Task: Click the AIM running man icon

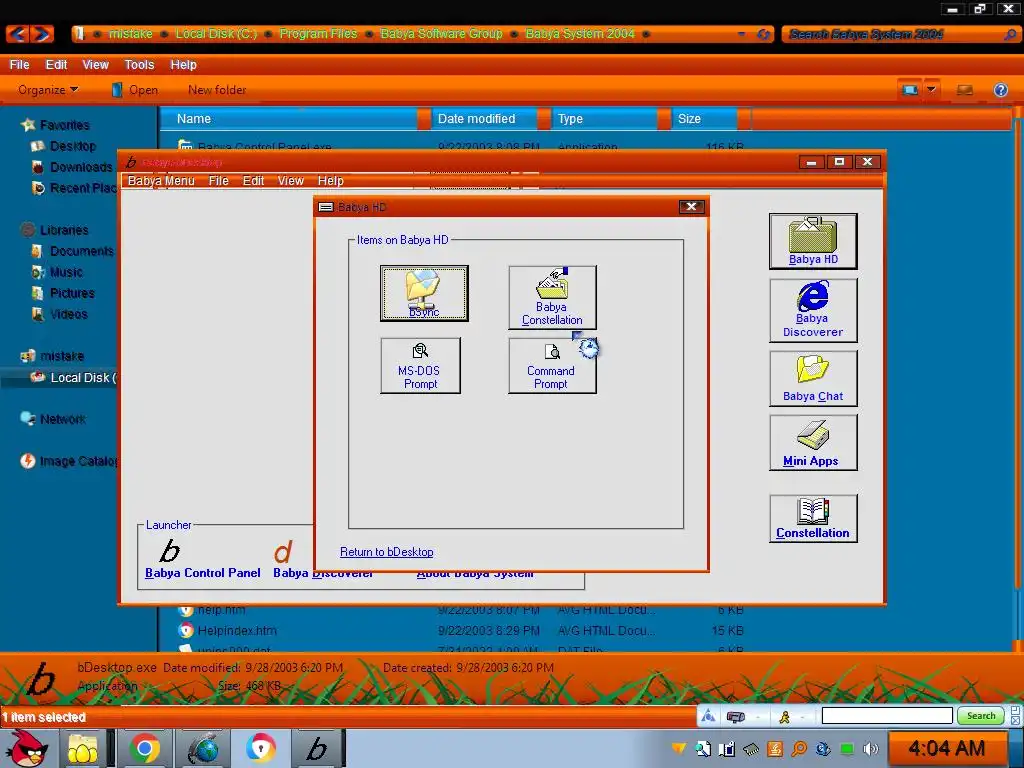Action: click(x=784, y=717)
